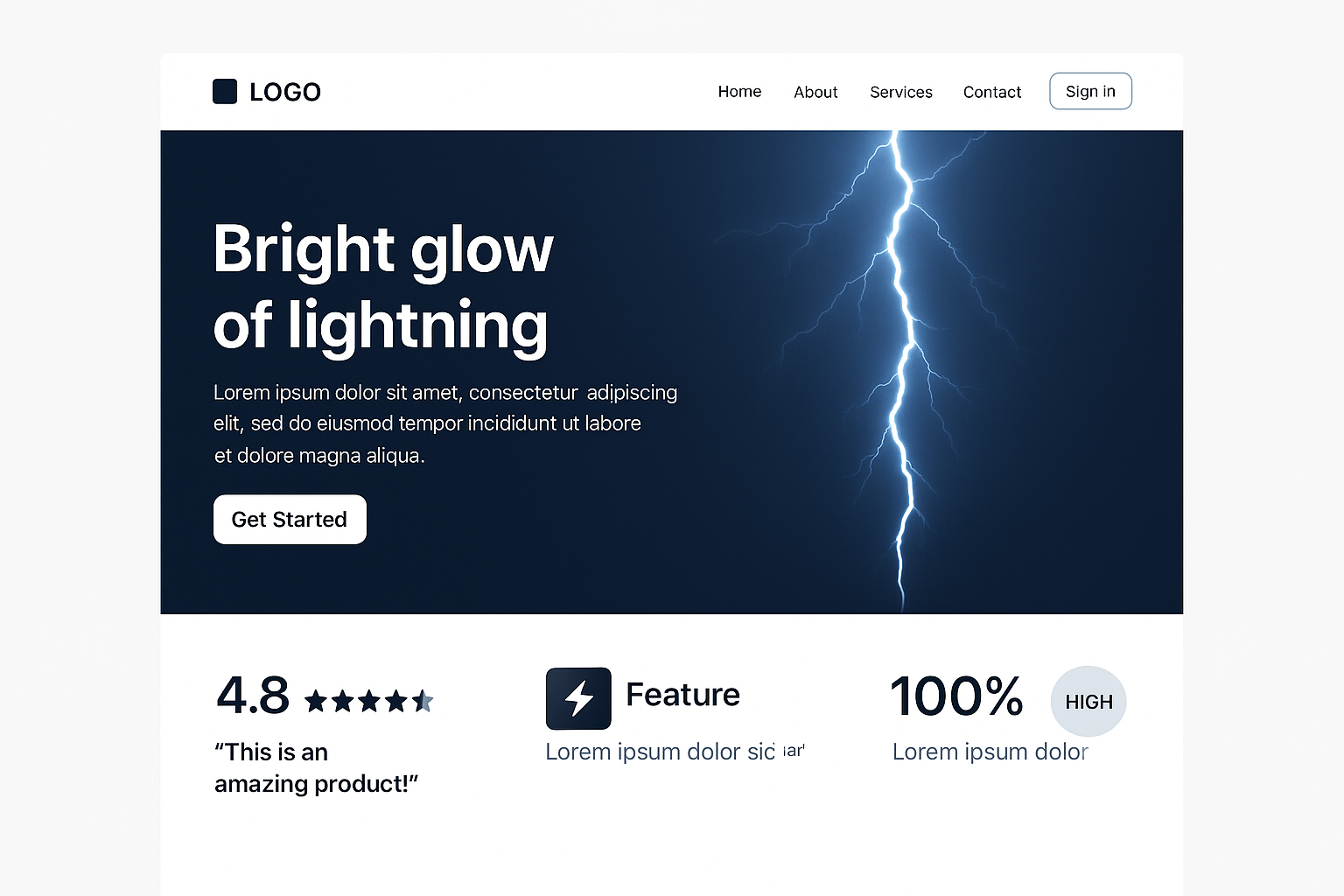
Task: Click the lightning bolt hero image
Action: pyautogui.click(x=901, y=367)
